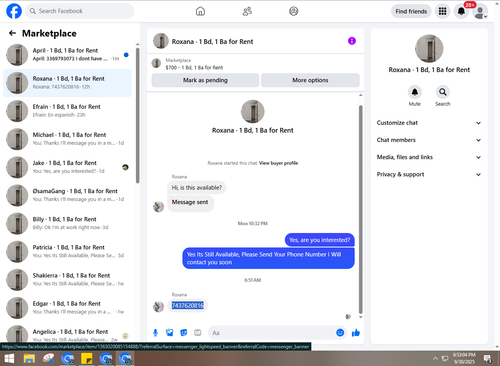
Task: Expand the Privacy & support section
Action: click(429, 174)
